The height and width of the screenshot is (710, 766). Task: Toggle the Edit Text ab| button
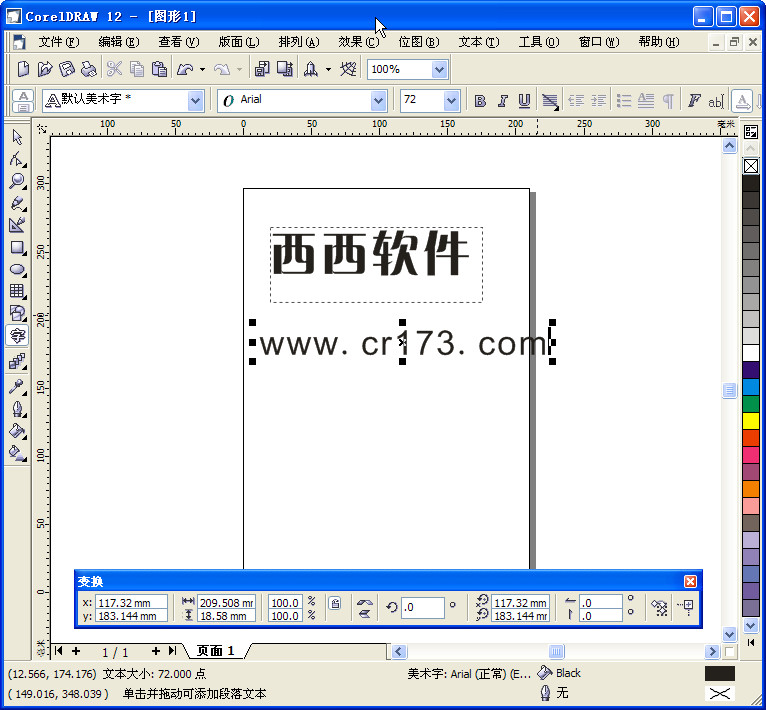pyautogui.click(x=716, y=101)
